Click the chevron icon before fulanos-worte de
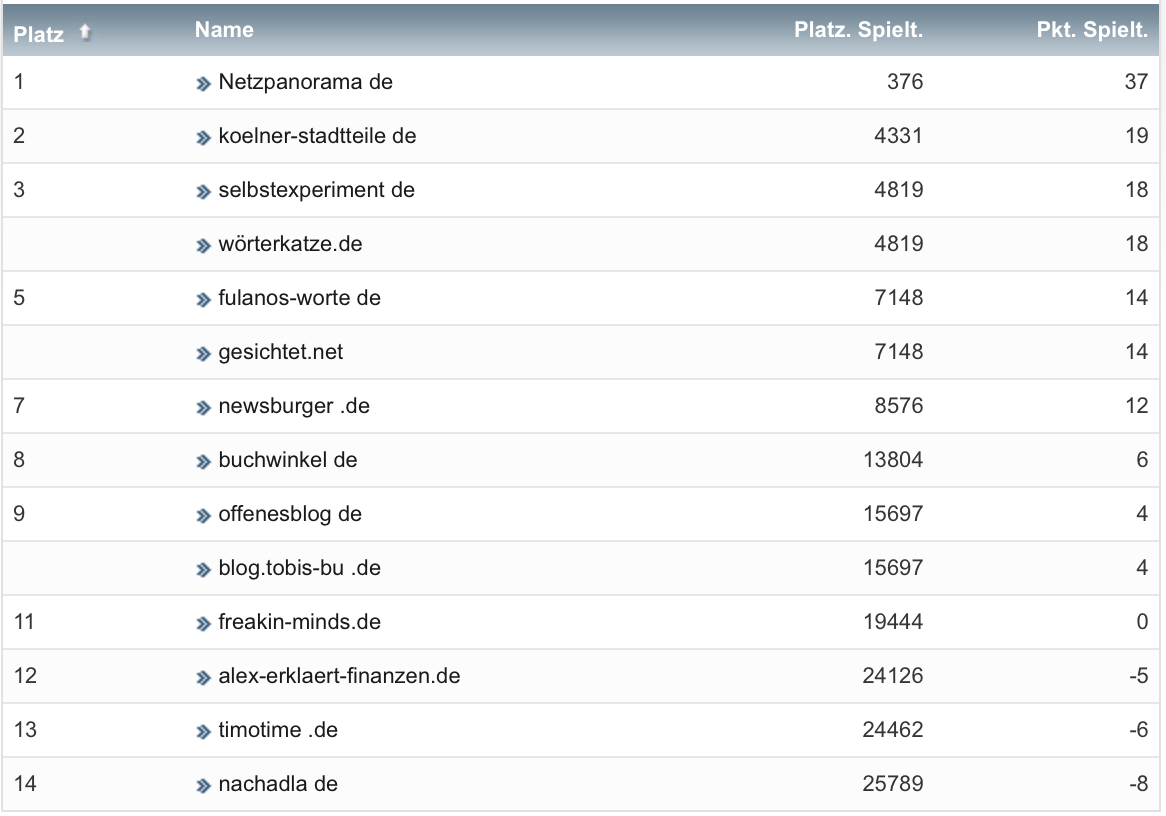Screen dimensions: 1166x816 [x=204, y=300]
